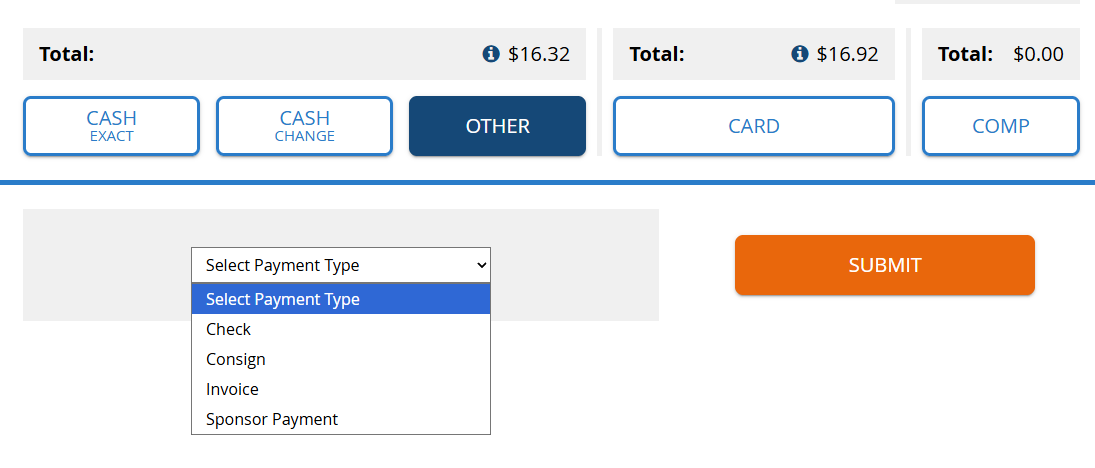Select the OTHER payment method button
Image resolution: width=1095 pixels, height=468 pixels.
[x=497, y=126]
